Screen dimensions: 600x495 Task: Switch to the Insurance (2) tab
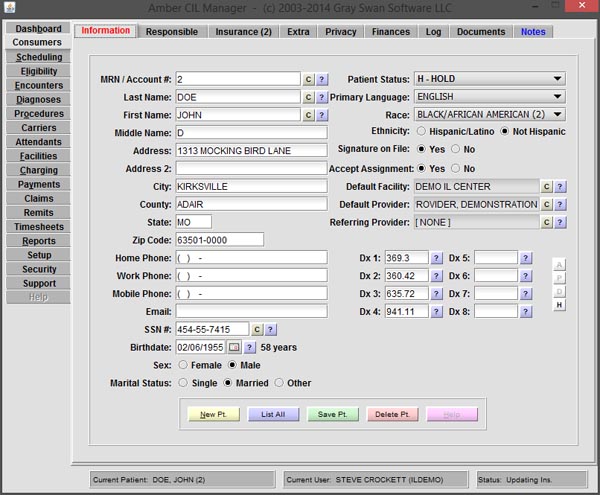[244, 32]
